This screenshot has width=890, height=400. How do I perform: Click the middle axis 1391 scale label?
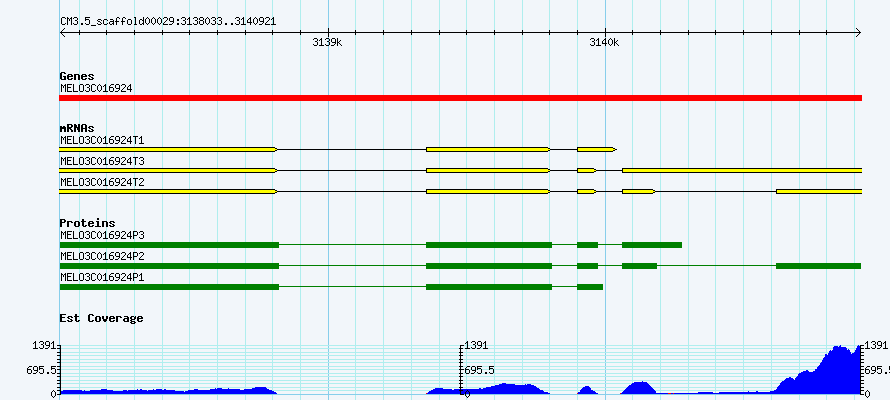coord(476,345)
